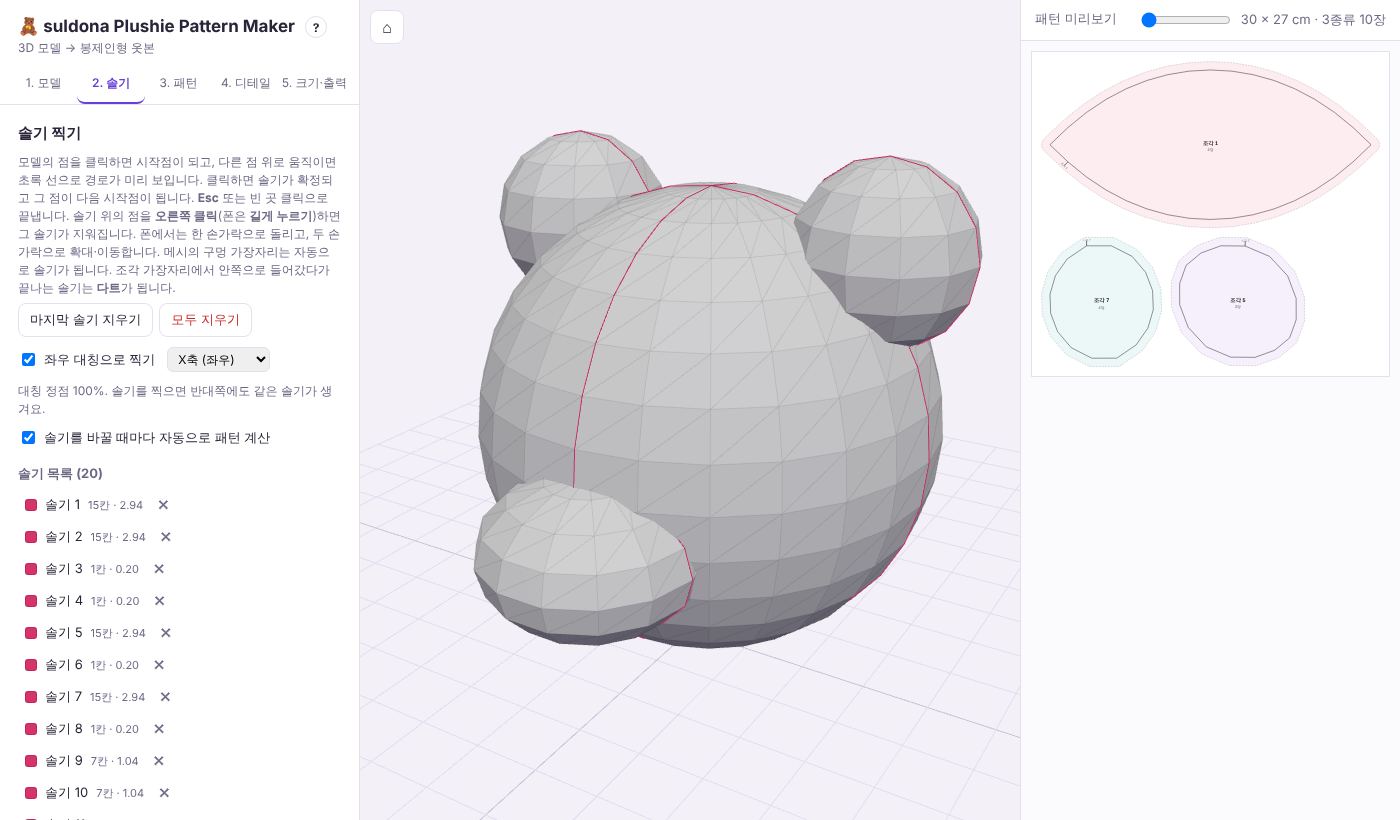Open the help question mark icon
This screenshot has width=1400, height=820.
point(316,27)
